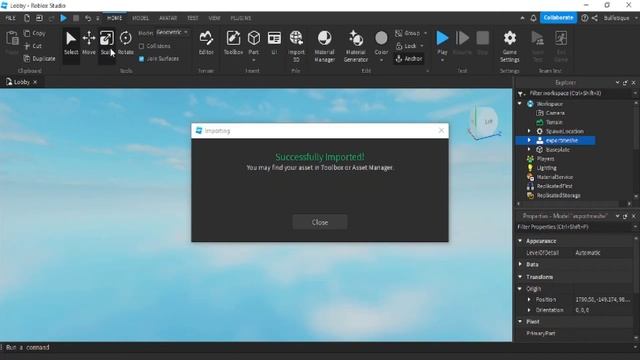Image resolution: width=640 pixels, height=360 pixels.
Task: Toggle the Join Surfaces checkbox
Action: click(x=142, y=59)
